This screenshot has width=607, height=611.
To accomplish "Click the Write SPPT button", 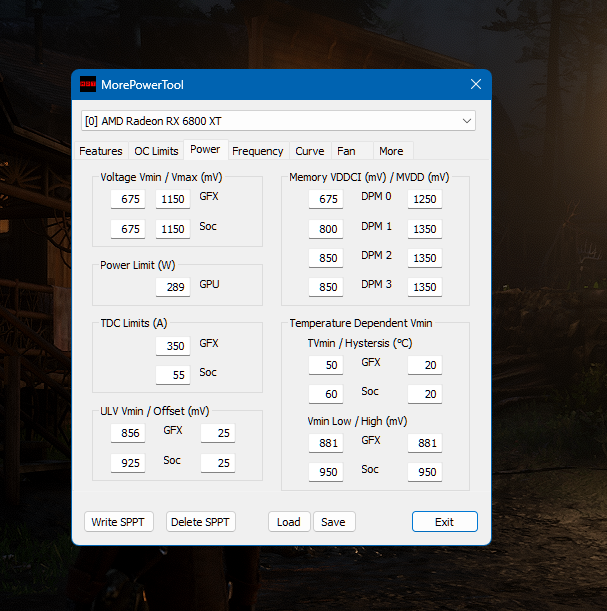I will [118, 522].
